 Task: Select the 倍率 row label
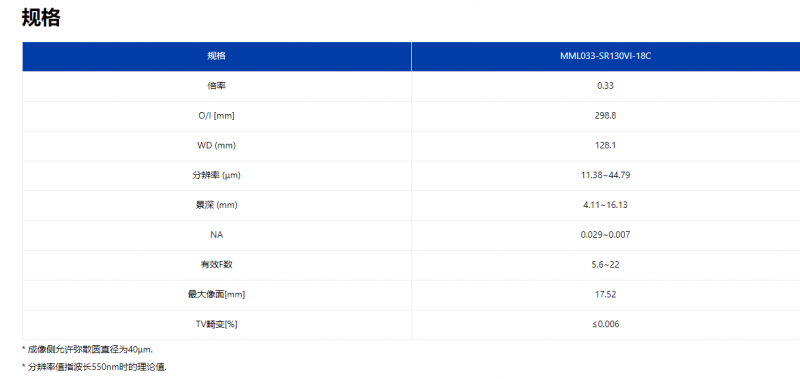(216, 86)
